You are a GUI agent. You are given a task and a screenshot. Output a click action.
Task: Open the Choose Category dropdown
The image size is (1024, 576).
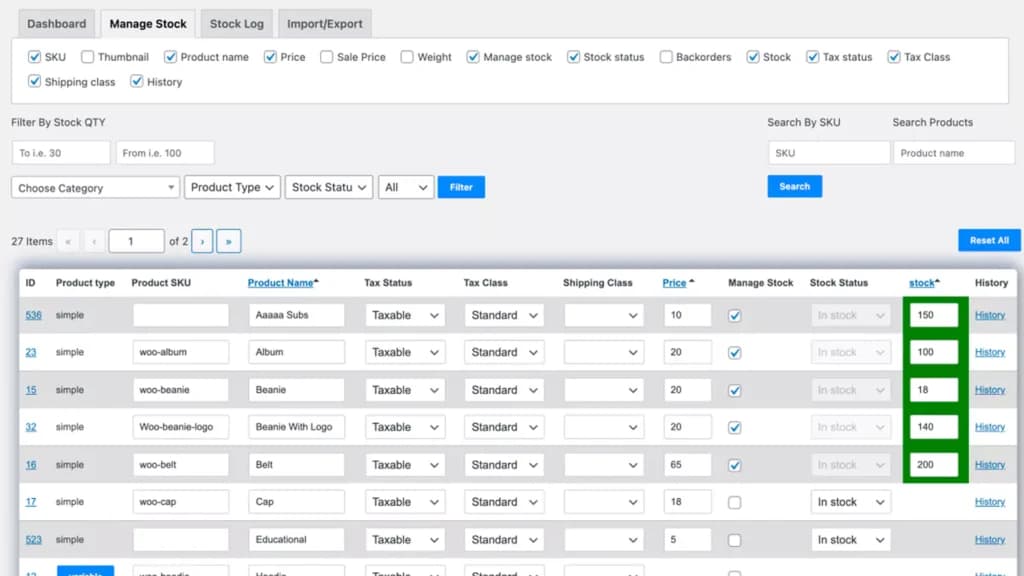(x=95, y=187)
